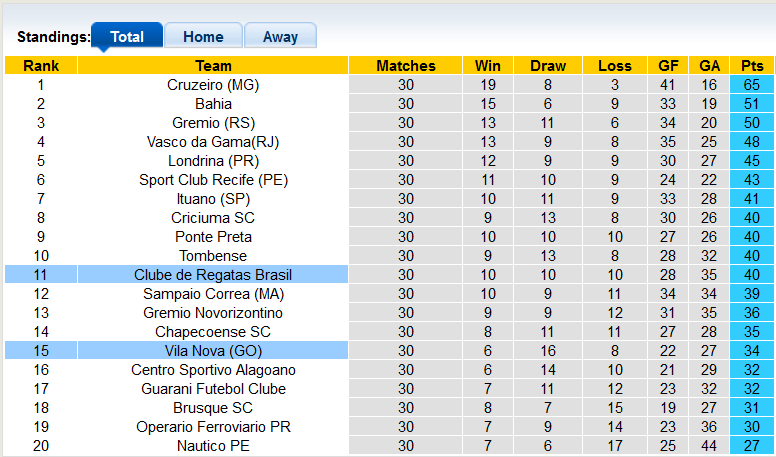The height and width of the screenshot is (457, 776).
Task: Click the Win column header
Action: (488, 66)
